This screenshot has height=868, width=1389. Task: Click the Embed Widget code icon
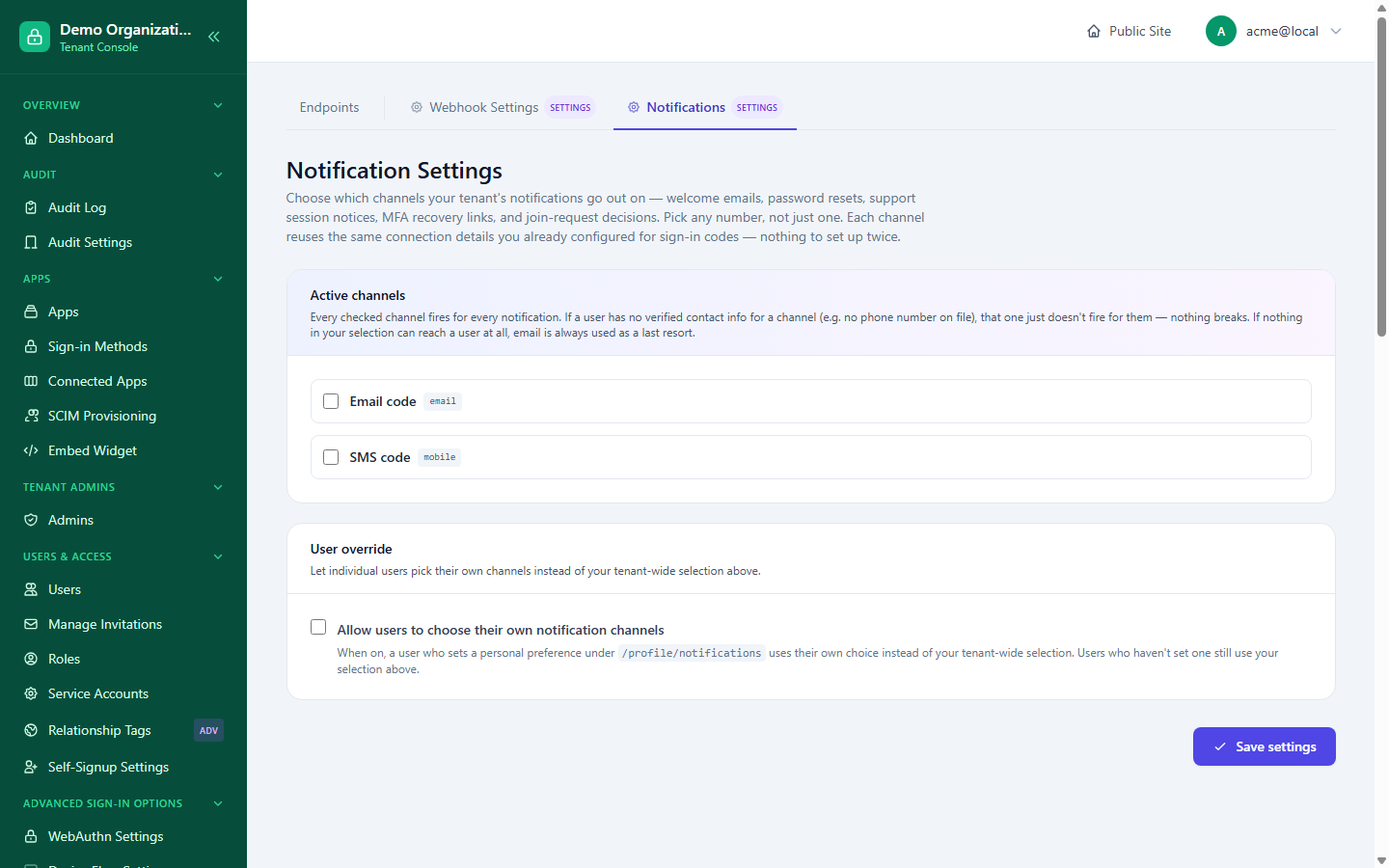point(31,450)
